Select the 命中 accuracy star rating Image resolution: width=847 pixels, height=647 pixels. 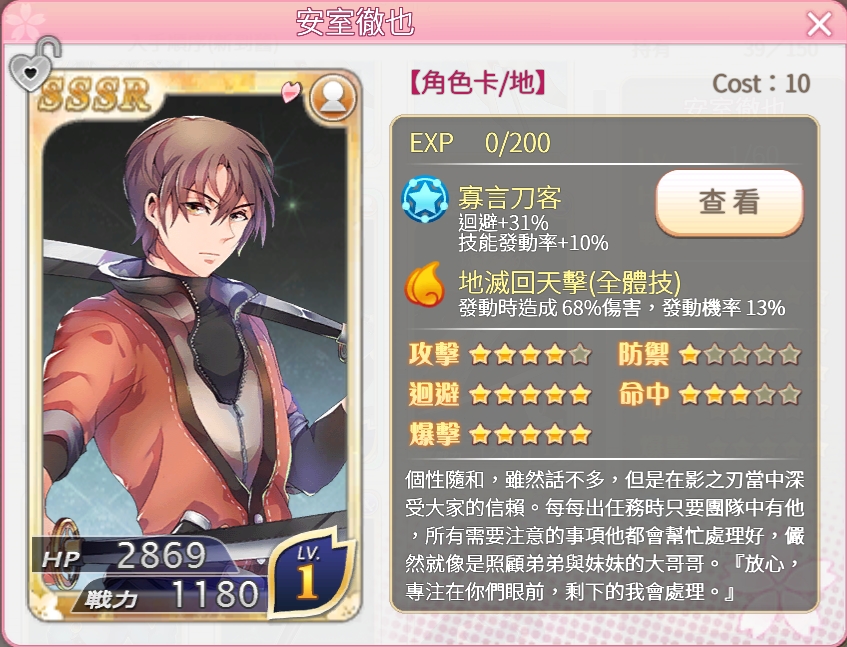(x=709, y=394)
